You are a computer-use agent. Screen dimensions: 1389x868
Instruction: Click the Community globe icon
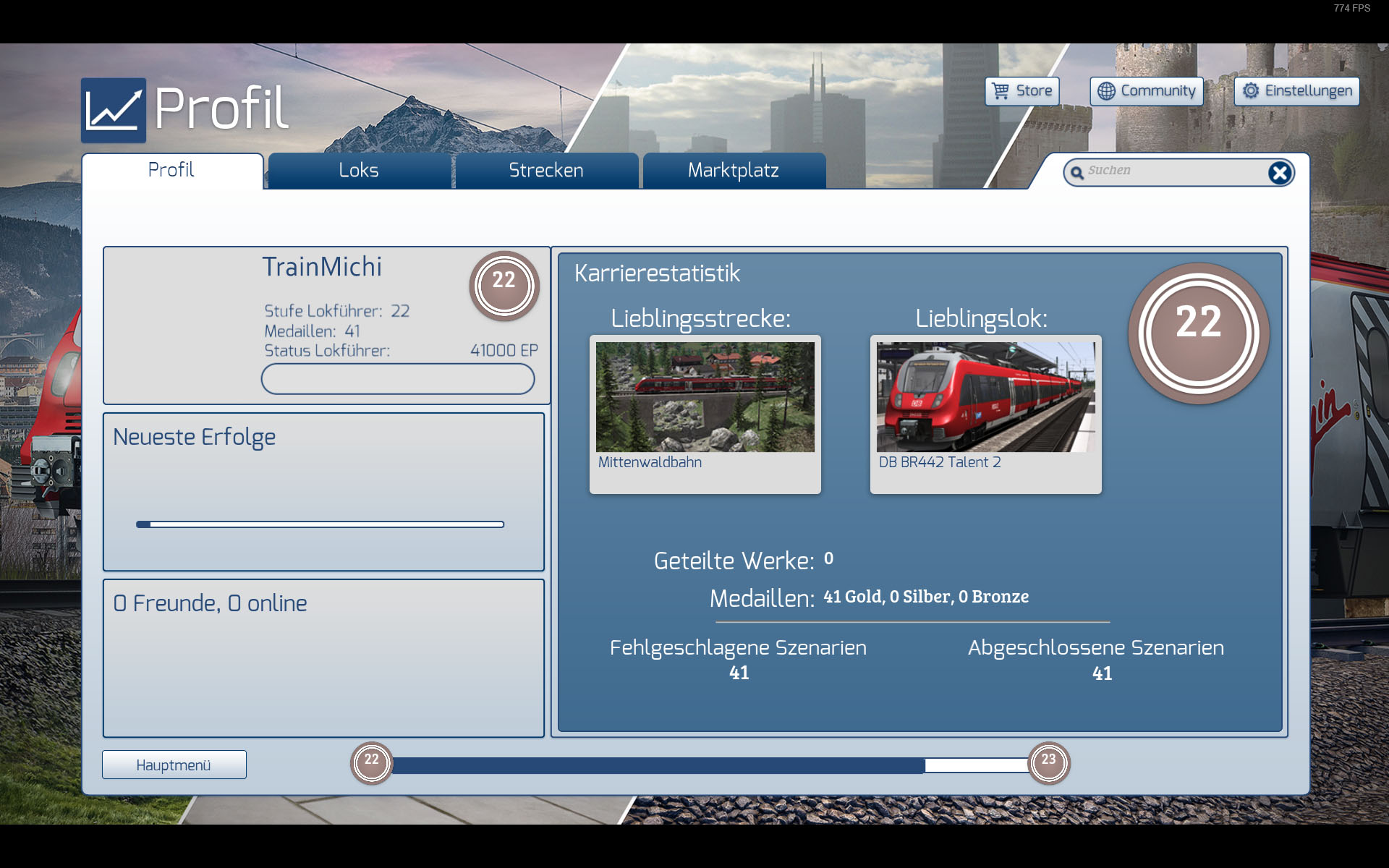[x=1106, y=91]
